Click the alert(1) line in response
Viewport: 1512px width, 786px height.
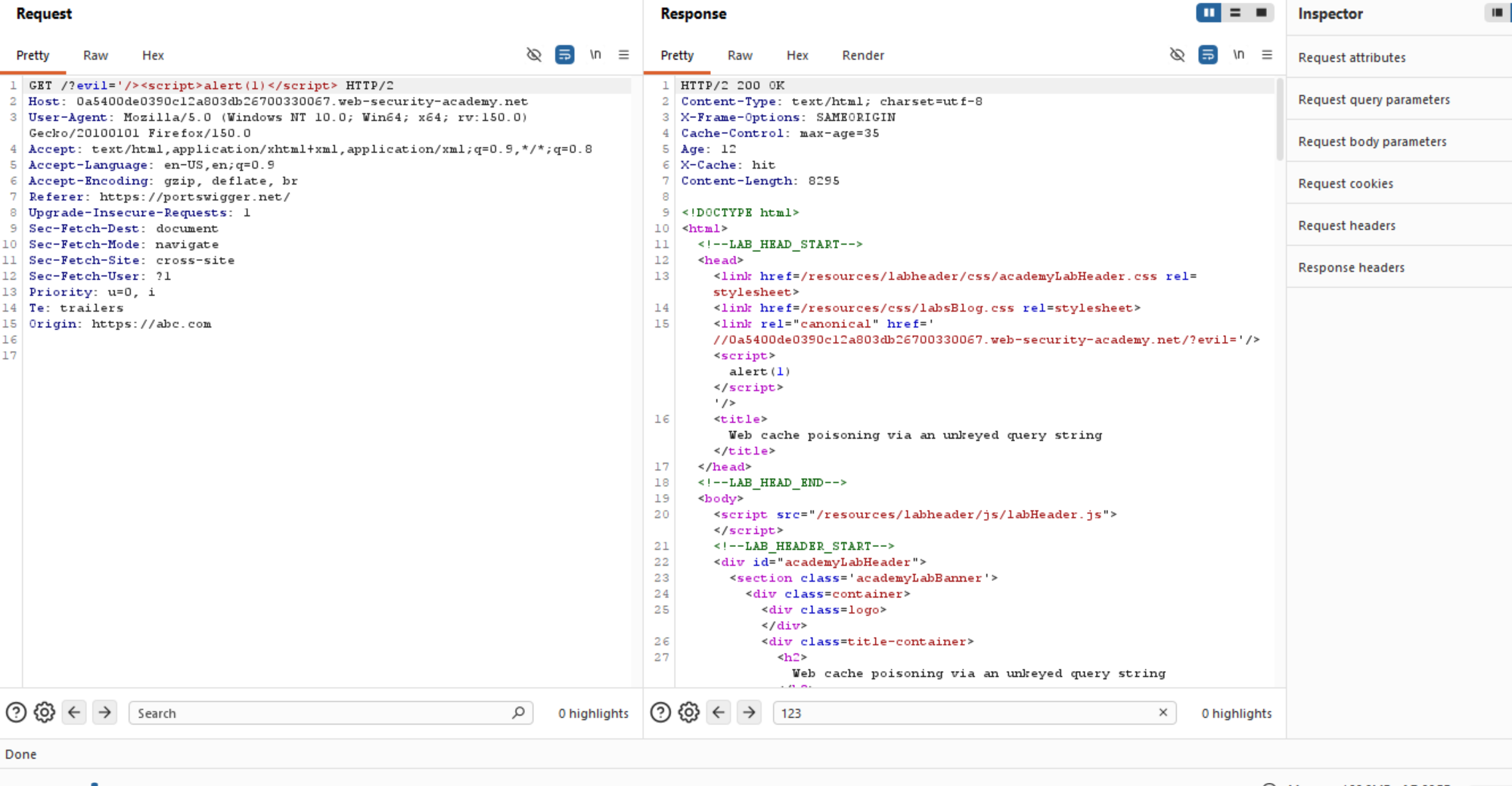click(760, 371)
